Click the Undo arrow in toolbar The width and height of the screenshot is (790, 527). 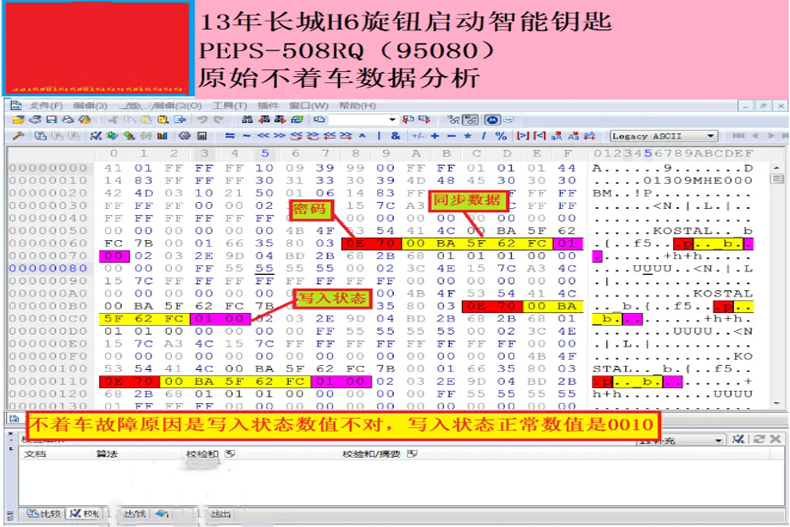(x=202, y=120)
